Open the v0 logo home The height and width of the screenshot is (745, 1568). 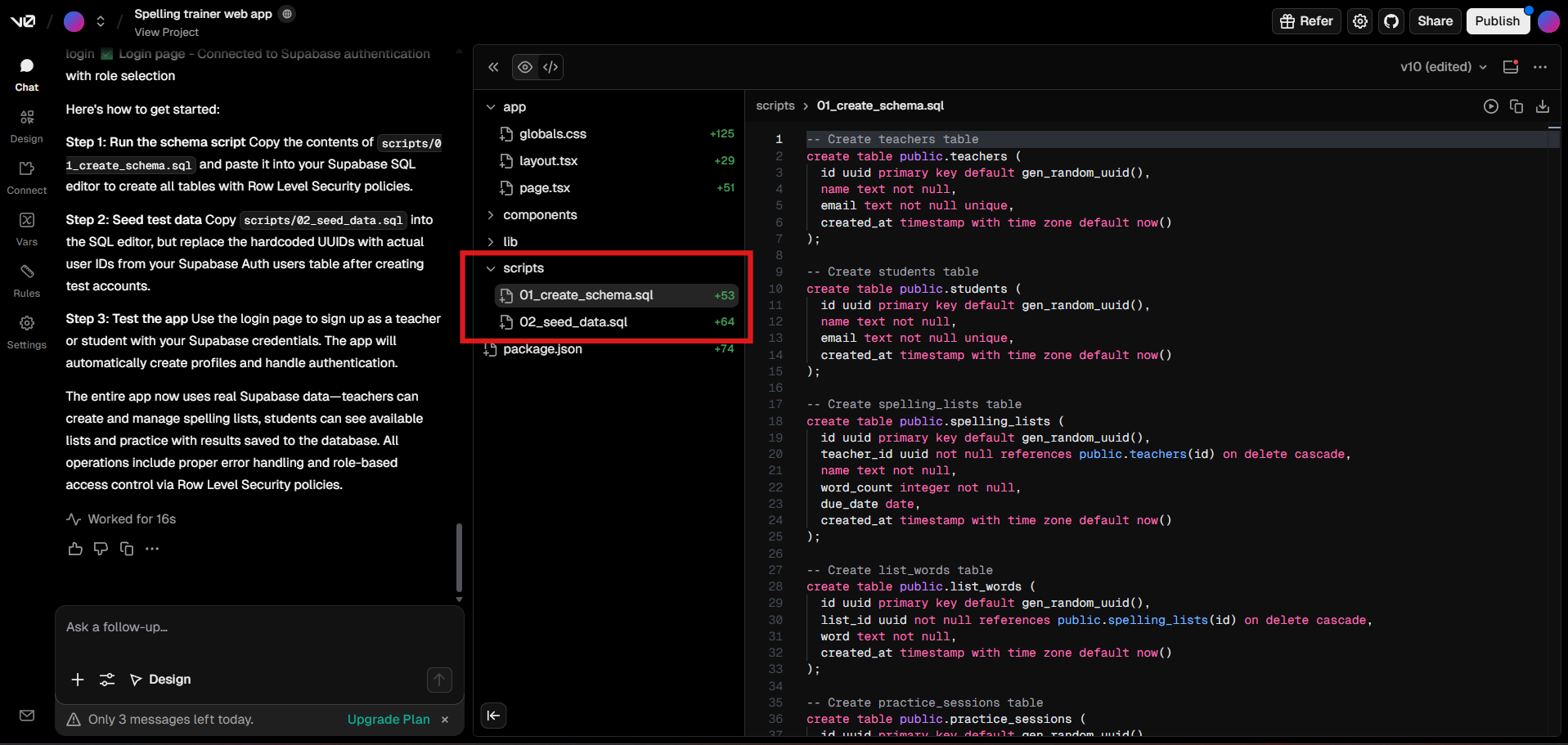(23, 21)
